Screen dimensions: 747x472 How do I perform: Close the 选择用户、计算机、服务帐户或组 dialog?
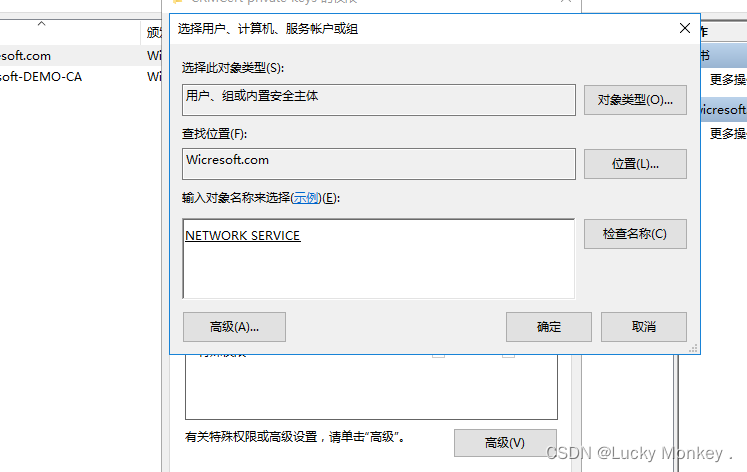[x=685, y=29]
